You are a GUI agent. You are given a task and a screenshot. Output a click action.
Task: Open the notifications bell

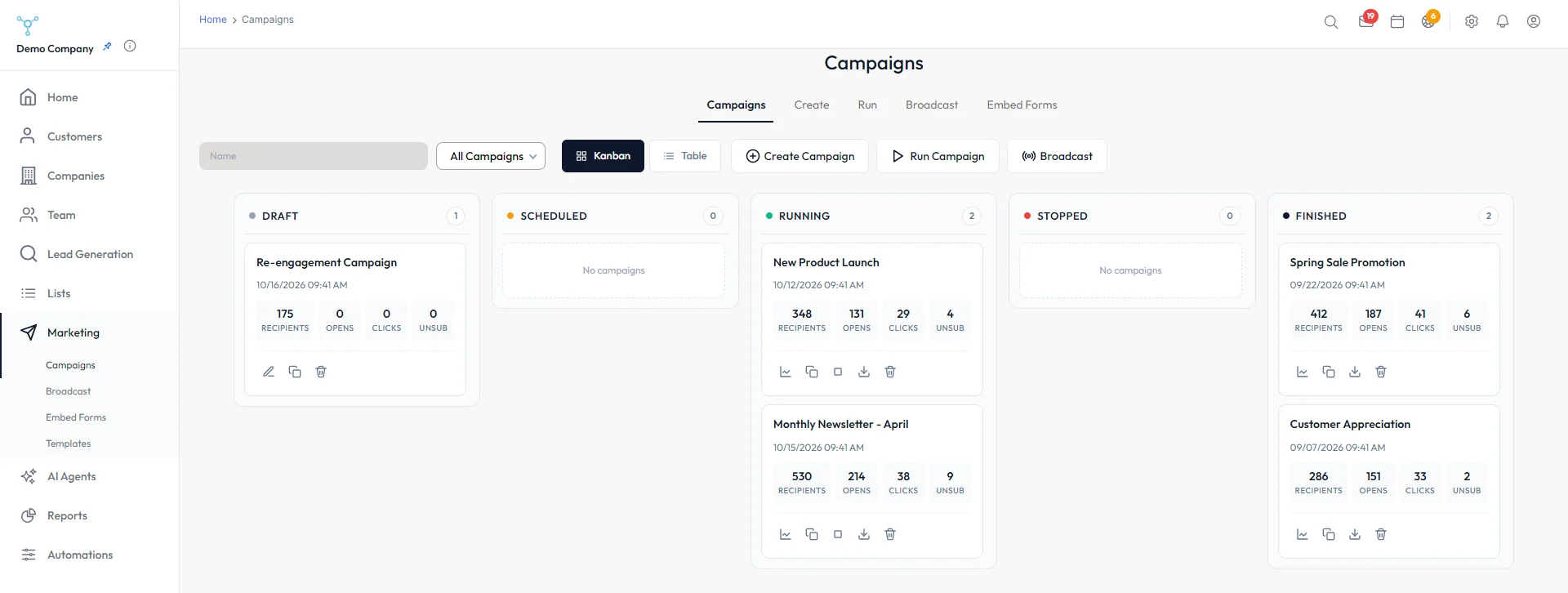click(x=1503, y=22)
